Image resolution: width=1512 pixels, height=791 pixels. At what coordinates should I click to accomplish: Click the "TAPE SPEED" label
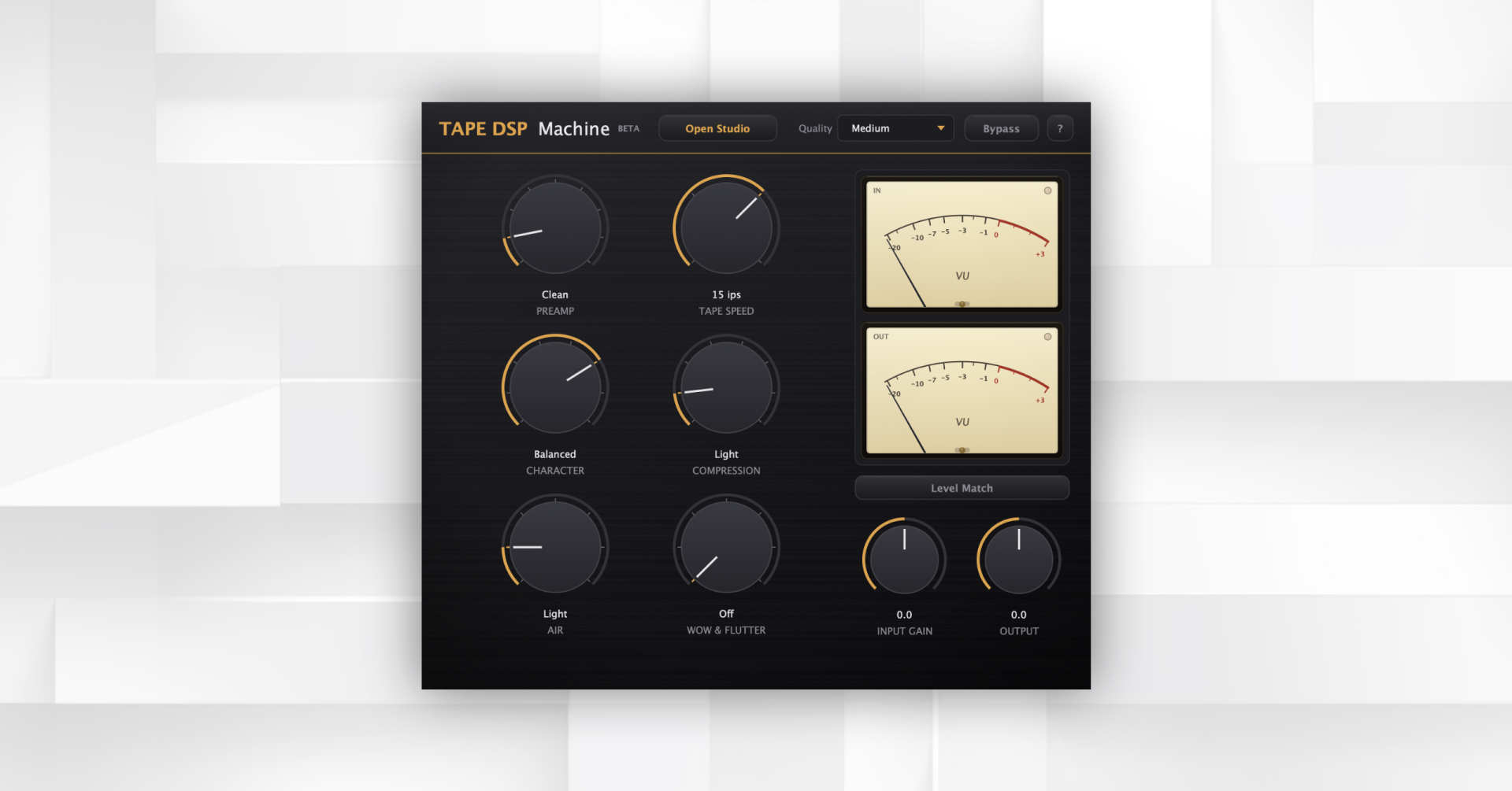[726, 311]
